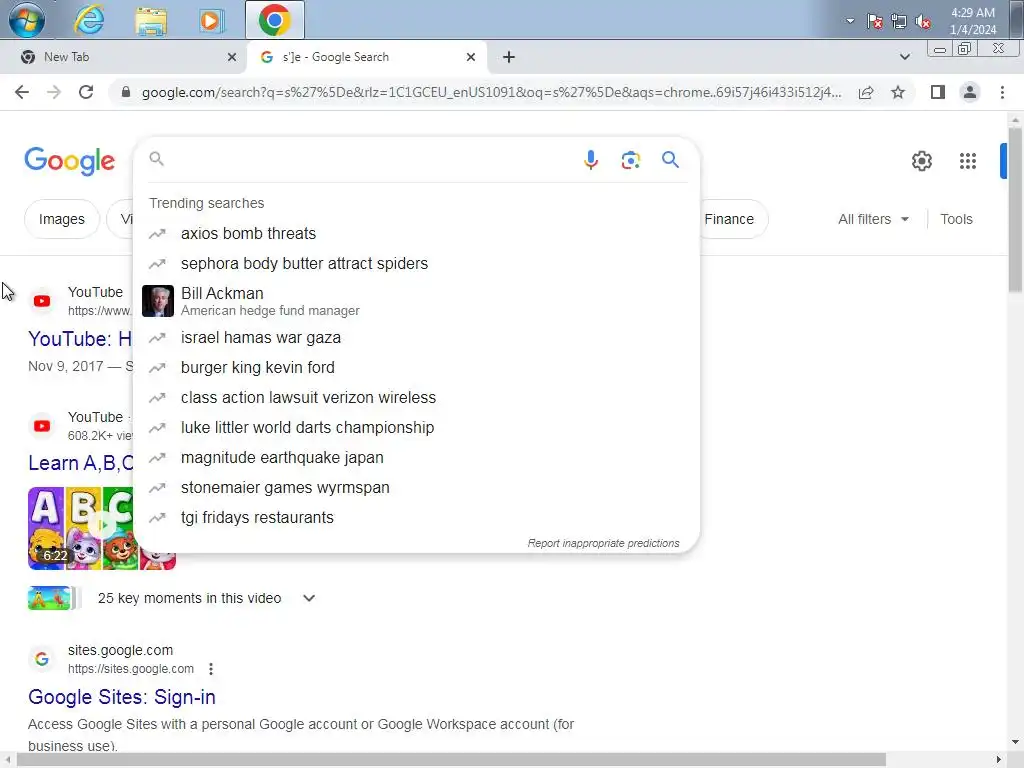This screenshot has height=768, width=1024.
Task: Click the network status tray icon
Action: (x=899, y=22)
